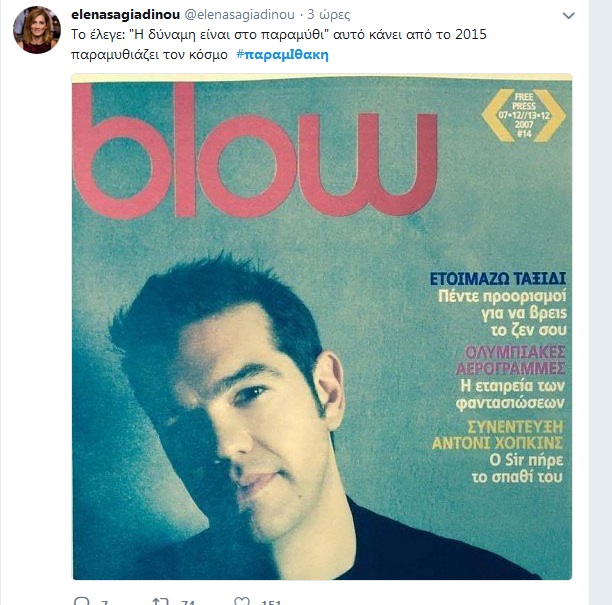Open the tweet's 3 ώρες timestamp
612x605 pixels.
point(329,15)
